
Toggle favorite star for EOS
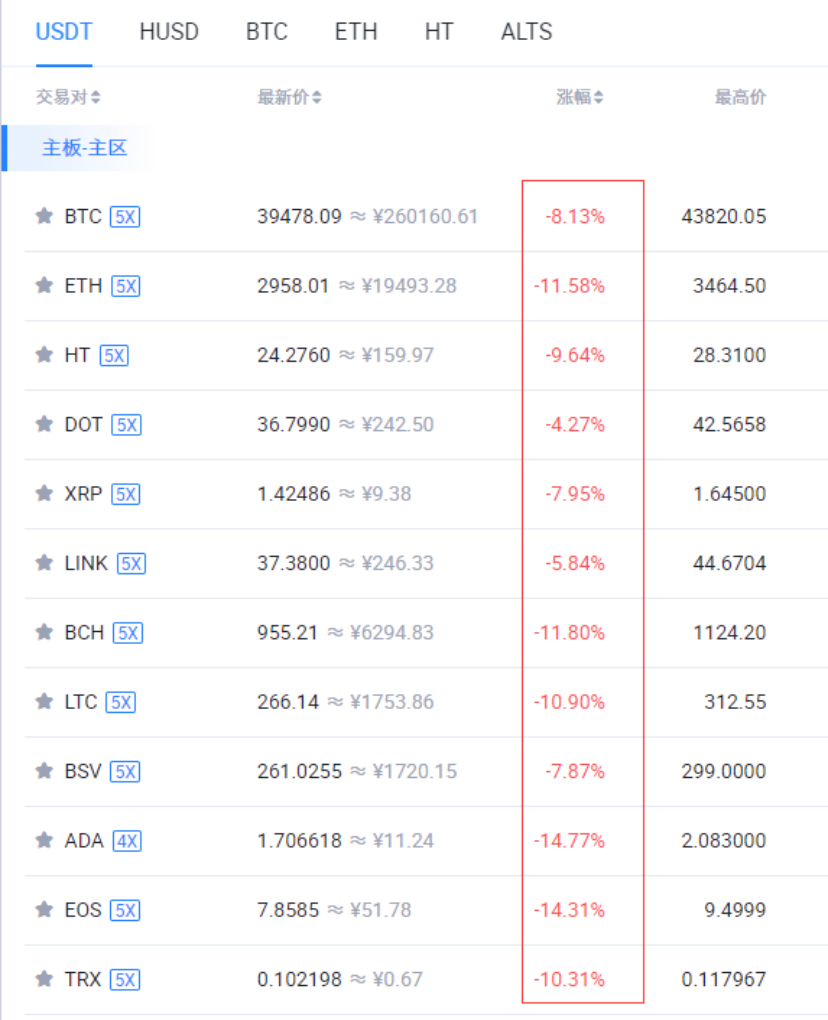pyautogui.click(x=44, y=910)
